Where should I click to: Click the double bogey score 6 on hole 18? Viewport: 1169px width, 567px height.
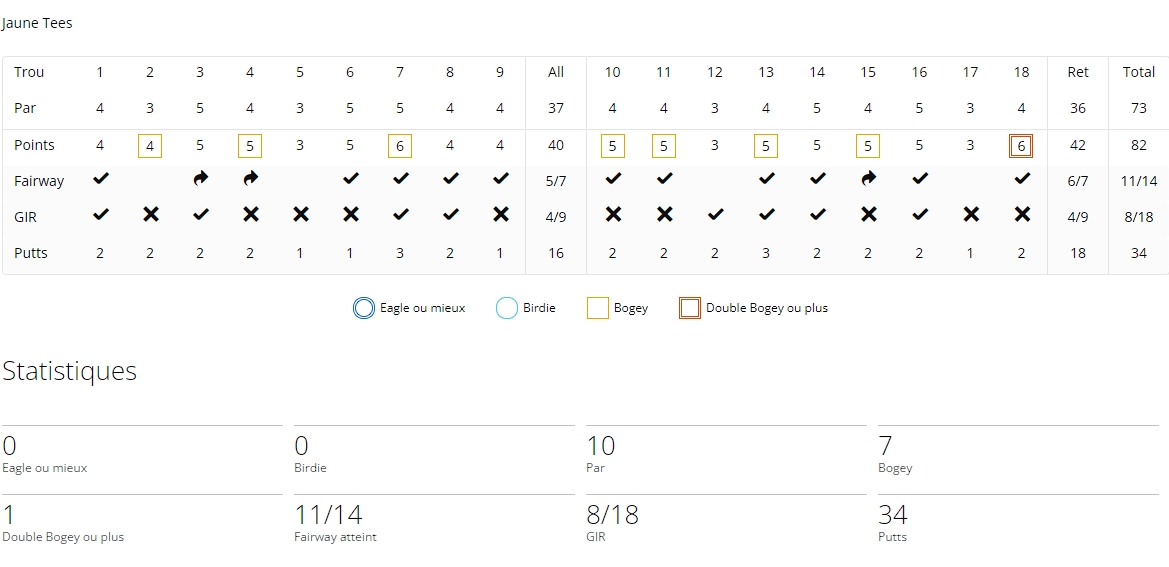1021,146
